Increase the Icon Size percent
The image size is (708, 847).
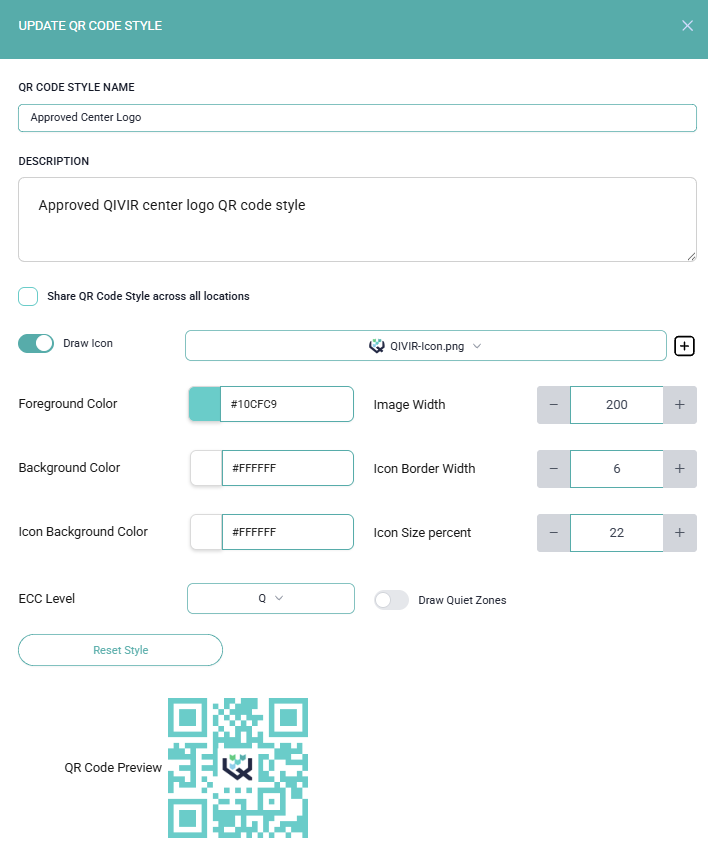(x=680, y=533)
